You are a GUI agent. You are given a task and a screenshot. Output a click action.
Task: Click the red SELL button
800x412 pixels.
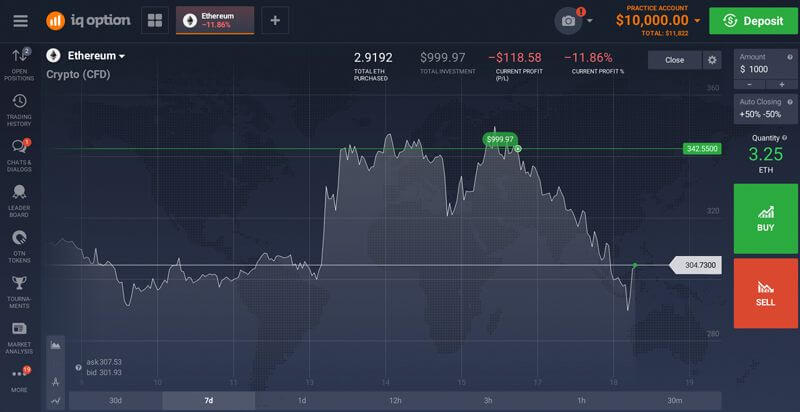pos(765,294)
